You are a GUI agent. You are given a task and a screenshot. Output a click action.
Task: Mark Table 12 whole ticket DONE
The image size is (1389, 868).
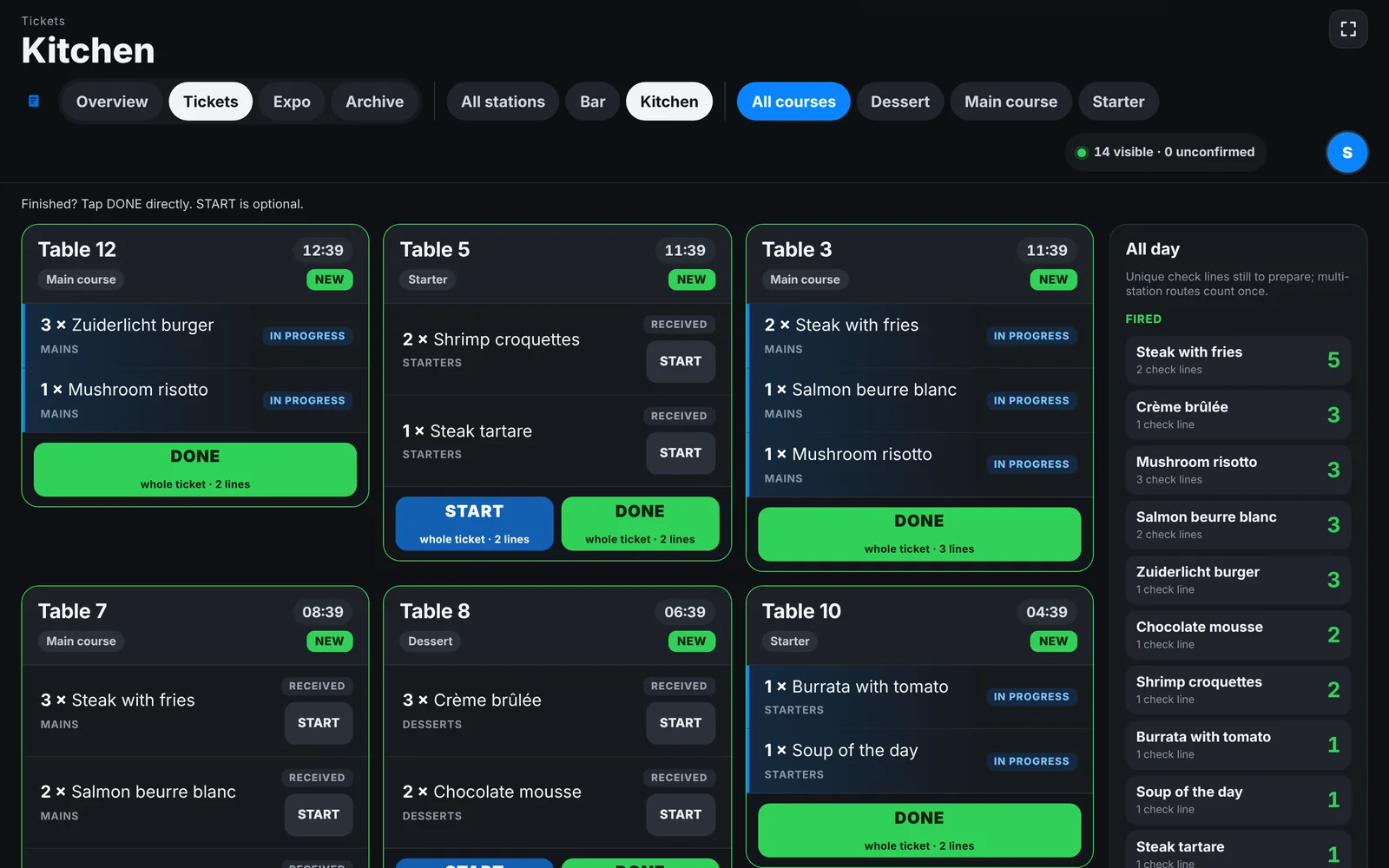click(x=195, y=470)
